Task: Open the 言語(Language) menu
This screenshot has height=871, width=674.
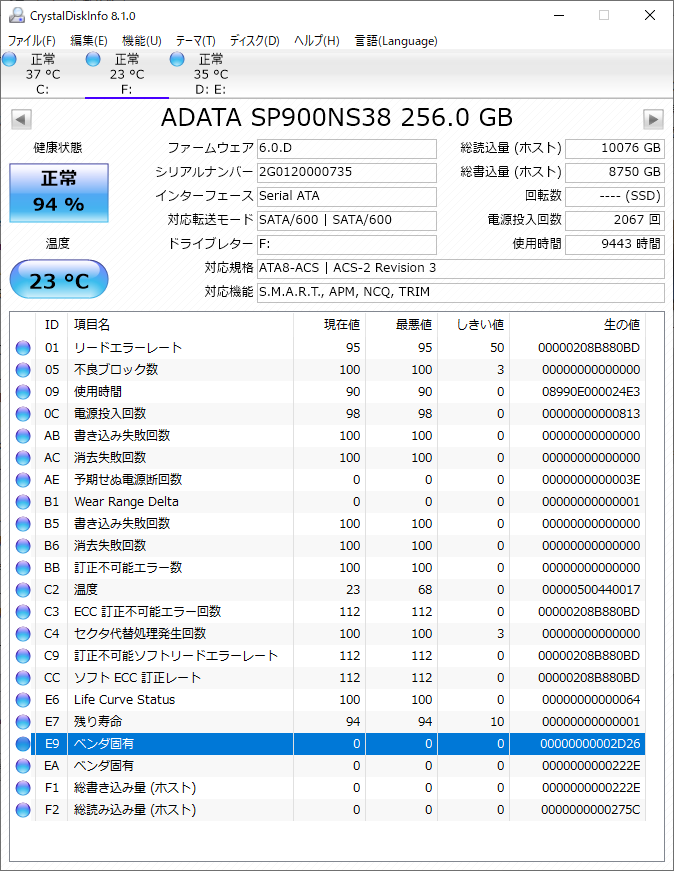Action: pos(396,41)
